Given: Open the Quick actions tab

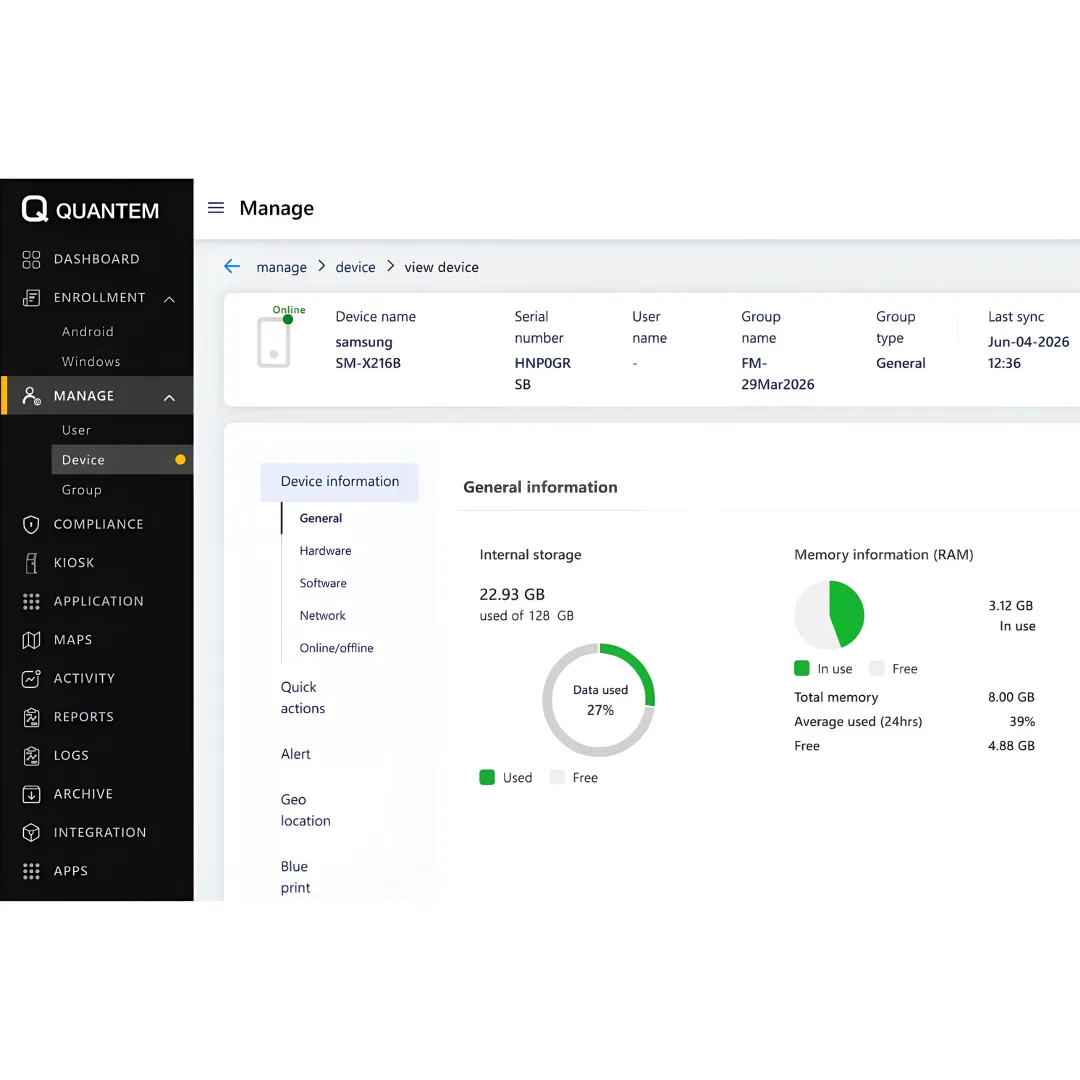Looking at the screenshot, I should point(302,698).
